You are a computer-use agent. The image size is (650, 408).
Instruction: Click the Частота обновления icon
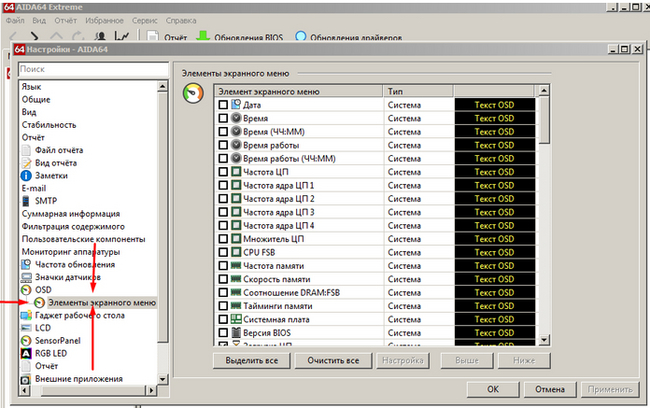pos(27,264)
